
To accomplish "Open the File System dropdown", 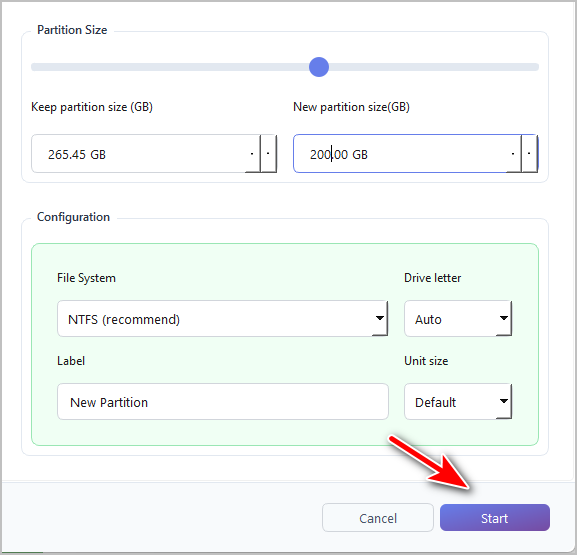I will (x=222, y=319).
